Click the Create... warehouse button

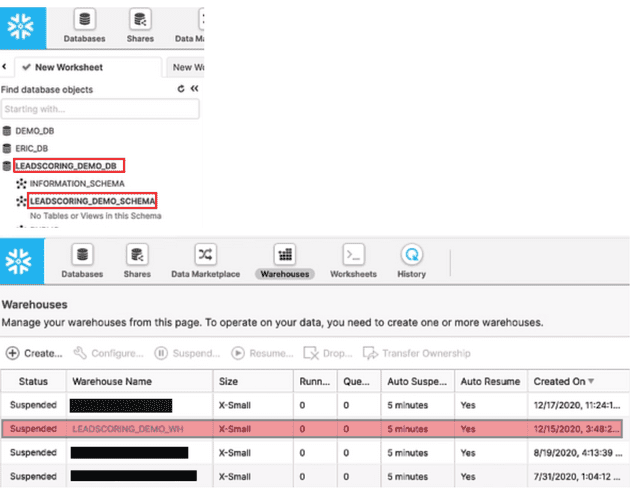click(35, 353)
